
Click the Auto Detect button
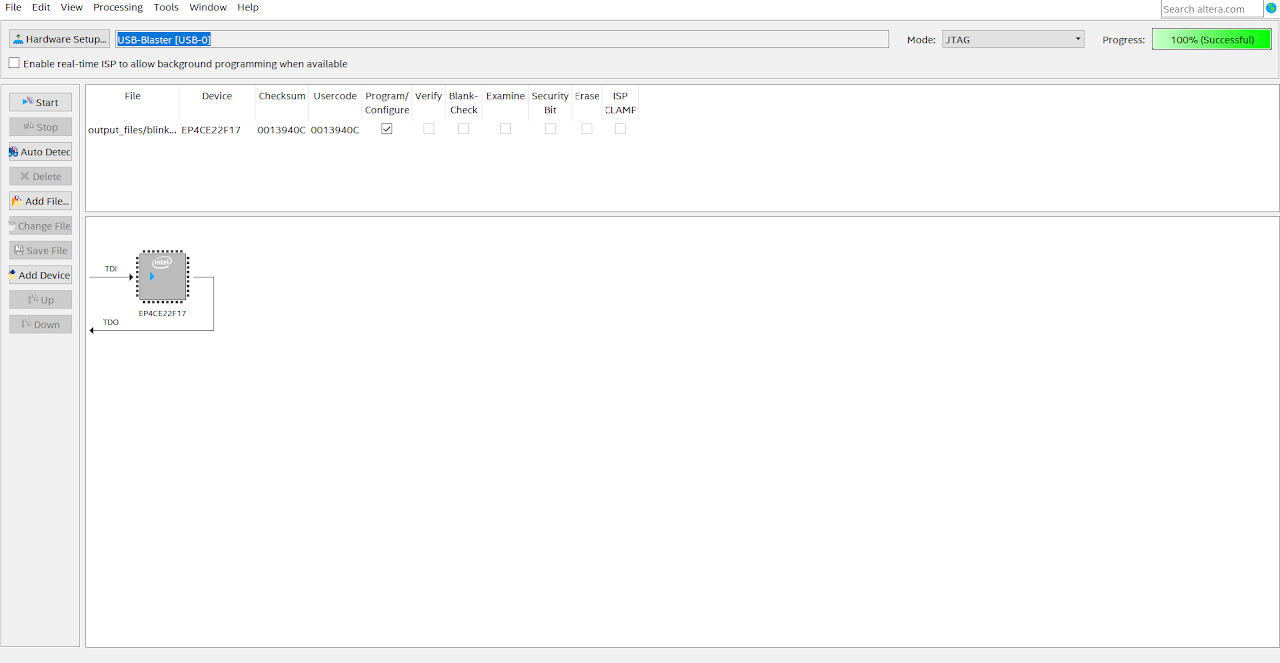(x=40, y=152)
